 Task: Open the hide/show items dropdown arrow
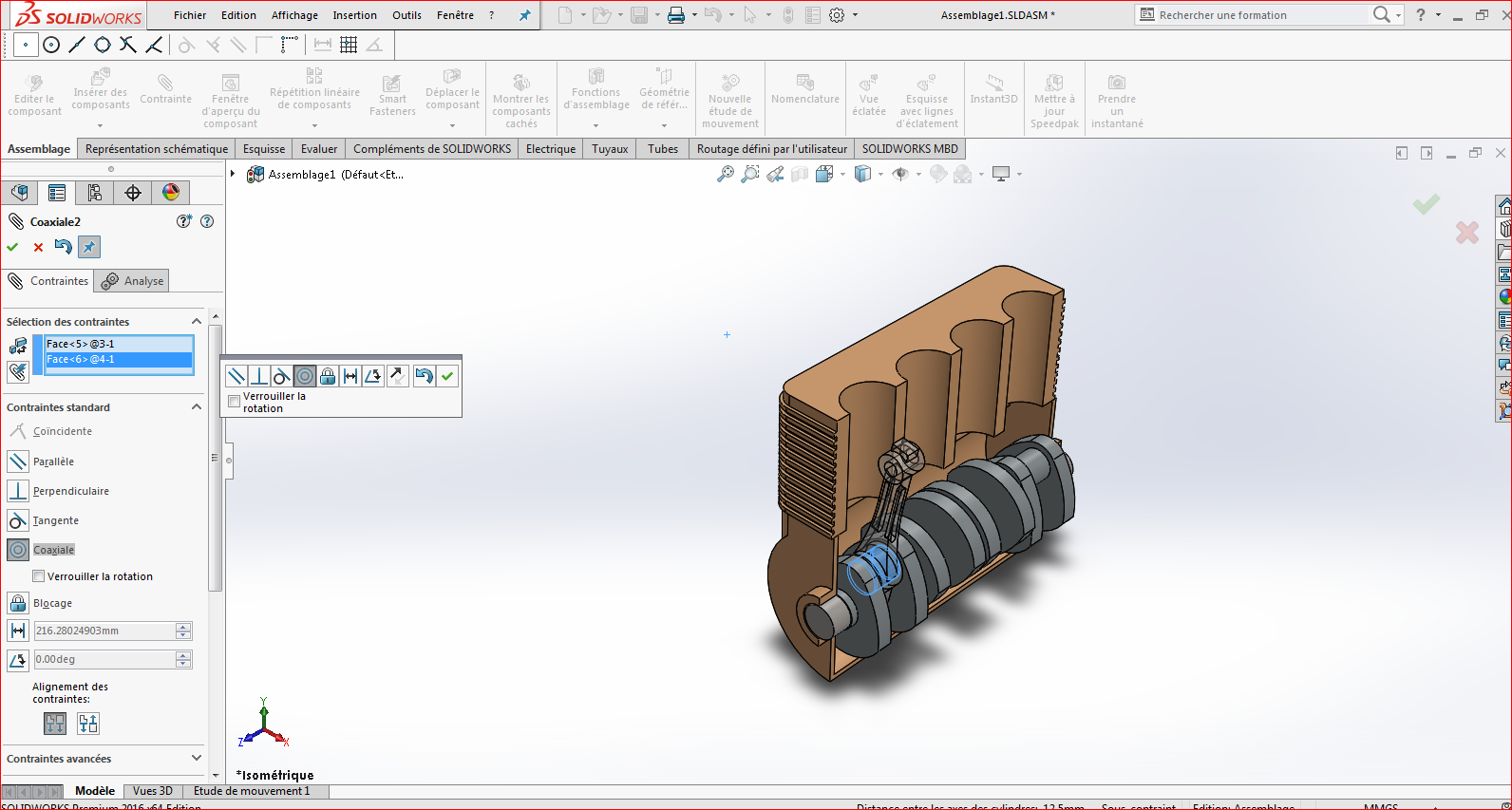(x=918, y=174)
